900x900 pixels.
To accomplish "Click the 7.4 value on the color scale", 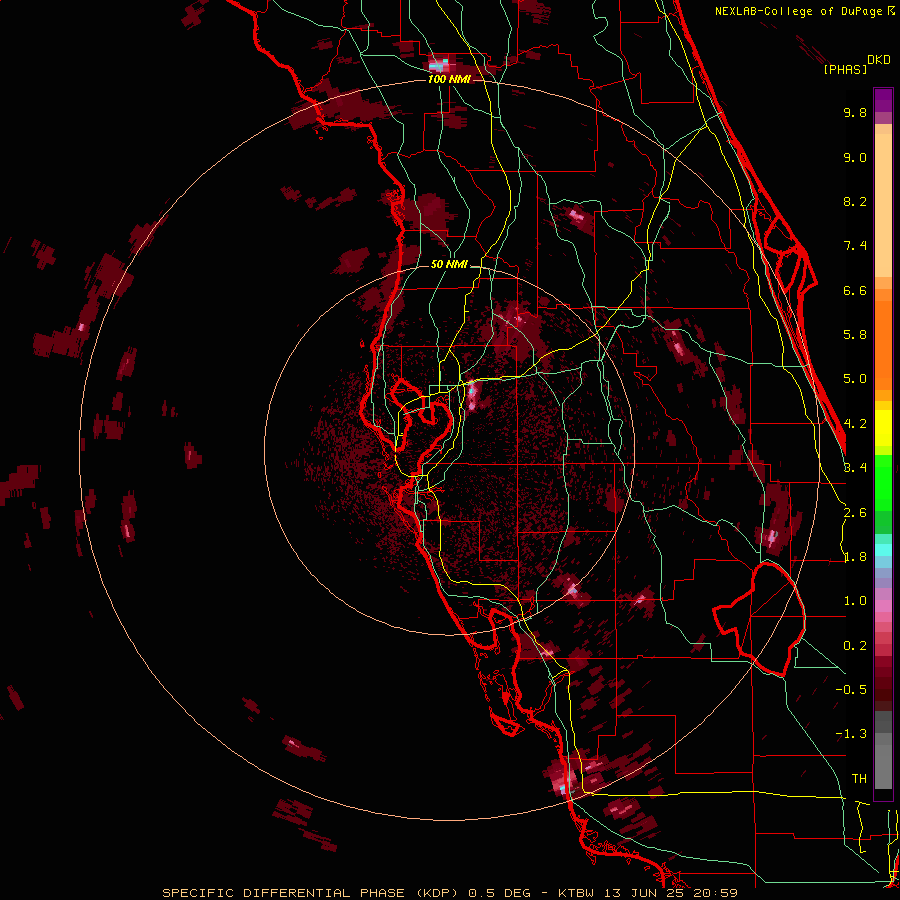I will pos(855,246).
